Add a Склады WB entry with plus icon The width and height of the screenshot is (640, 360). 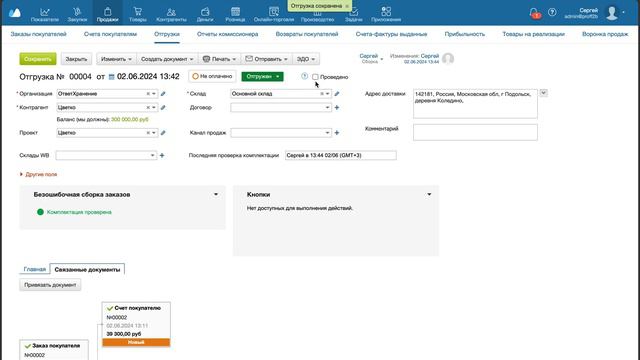pyautogui.click(x=162, y=156)
